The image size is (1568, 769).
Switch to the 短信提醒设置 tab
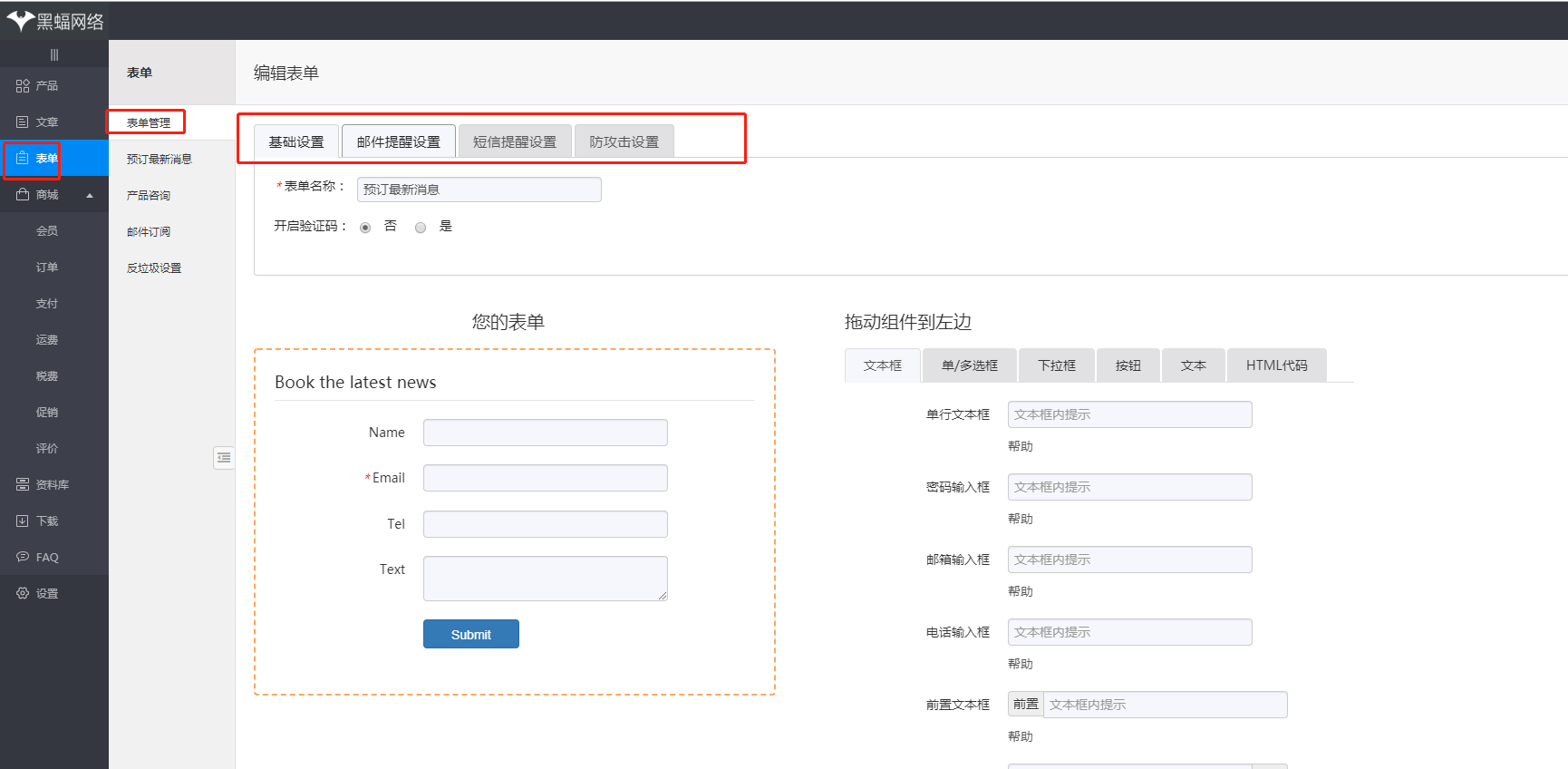(x=515, y=141)
